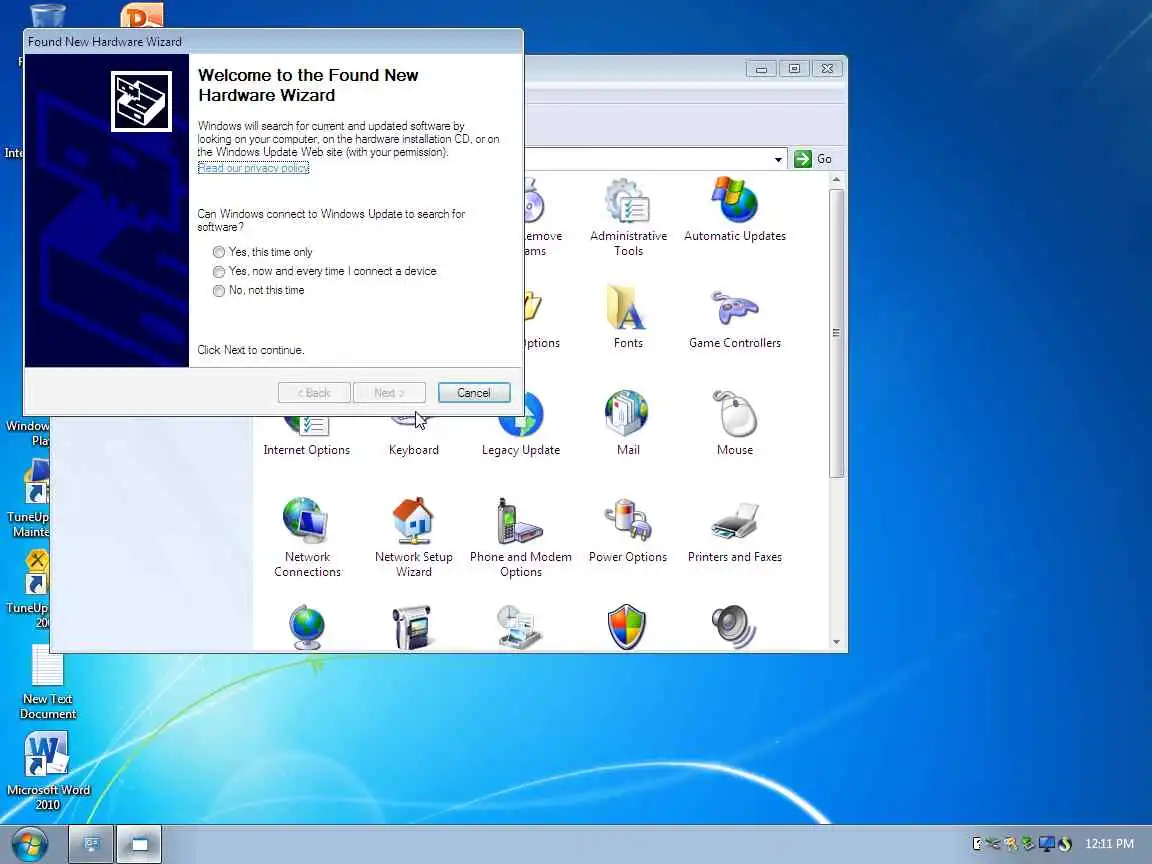1152x864 pixels.
Task: Select the Microsoft Word 2010 desktop shortcut
Action: click(x=48, y=771)
